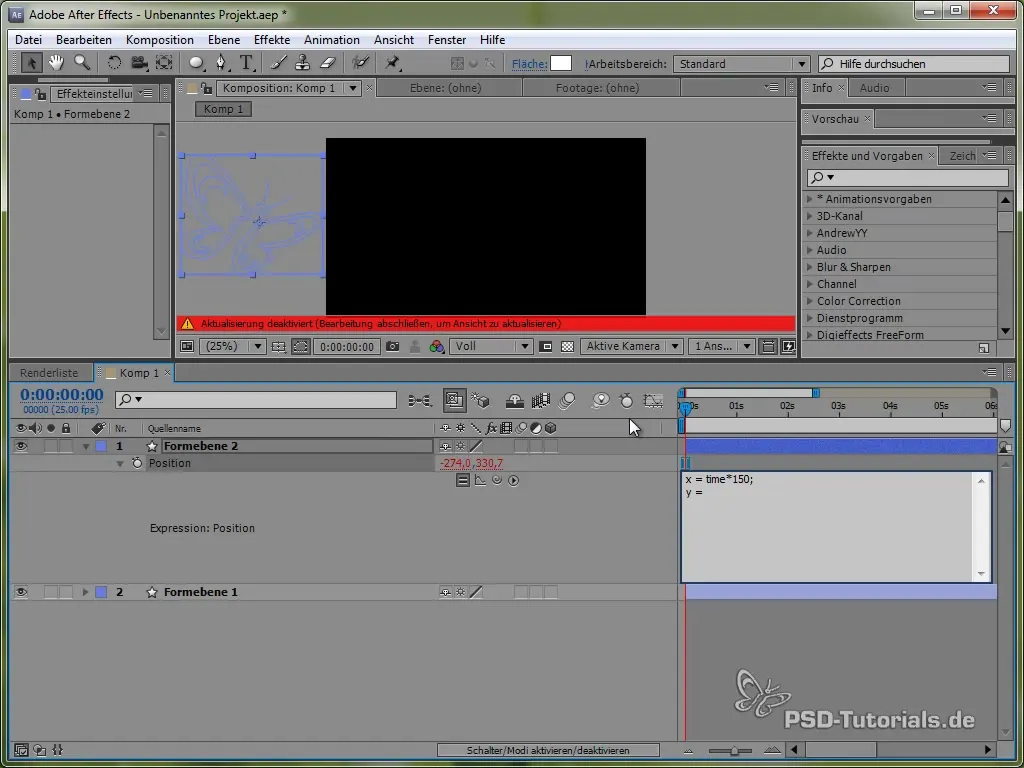Screen dimensions: 1024x768
Task: Open the expression language menu play icon
Action: [x=513, y=480]
